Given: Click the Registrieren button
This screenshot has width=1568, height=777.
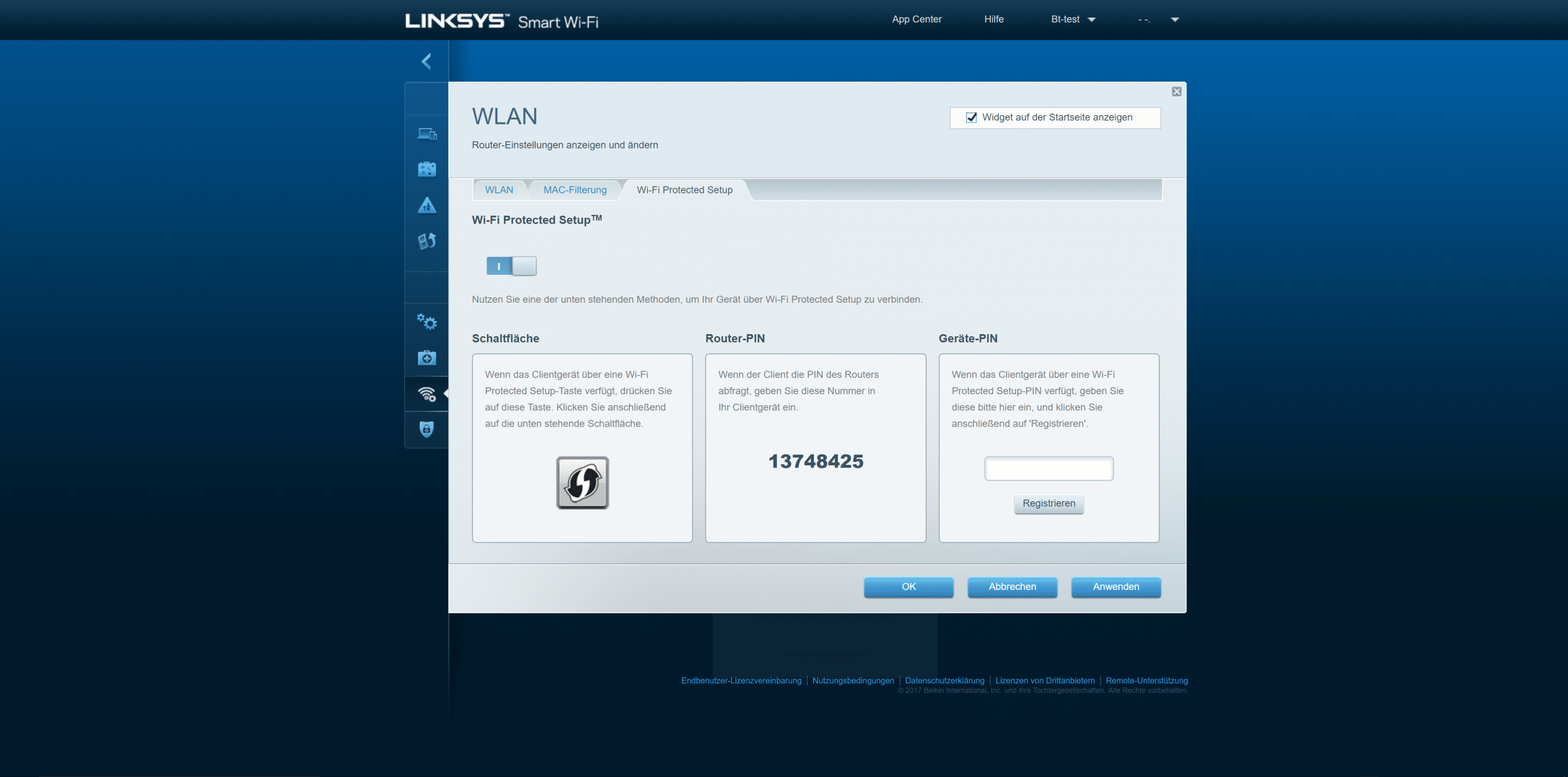Looking at the screenshot, I should [x=1048, y=504].
